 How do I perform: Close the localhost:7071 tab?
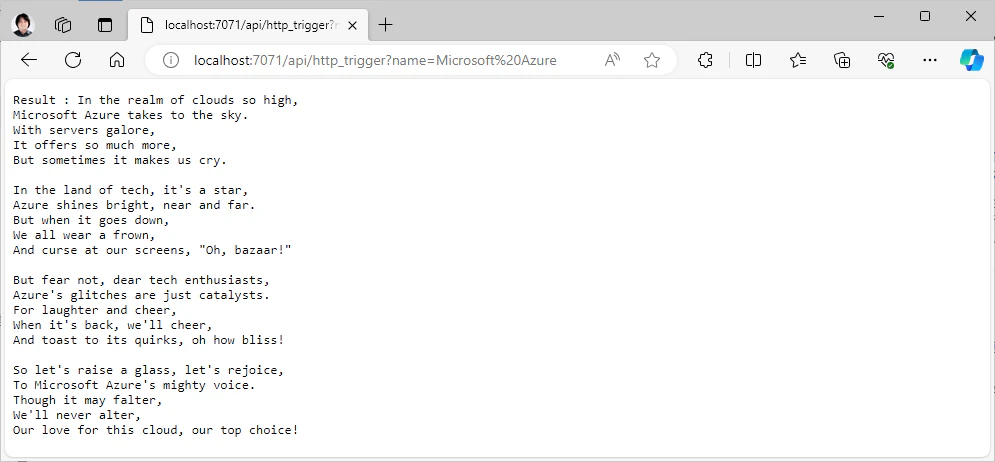(x=353, y=25)
